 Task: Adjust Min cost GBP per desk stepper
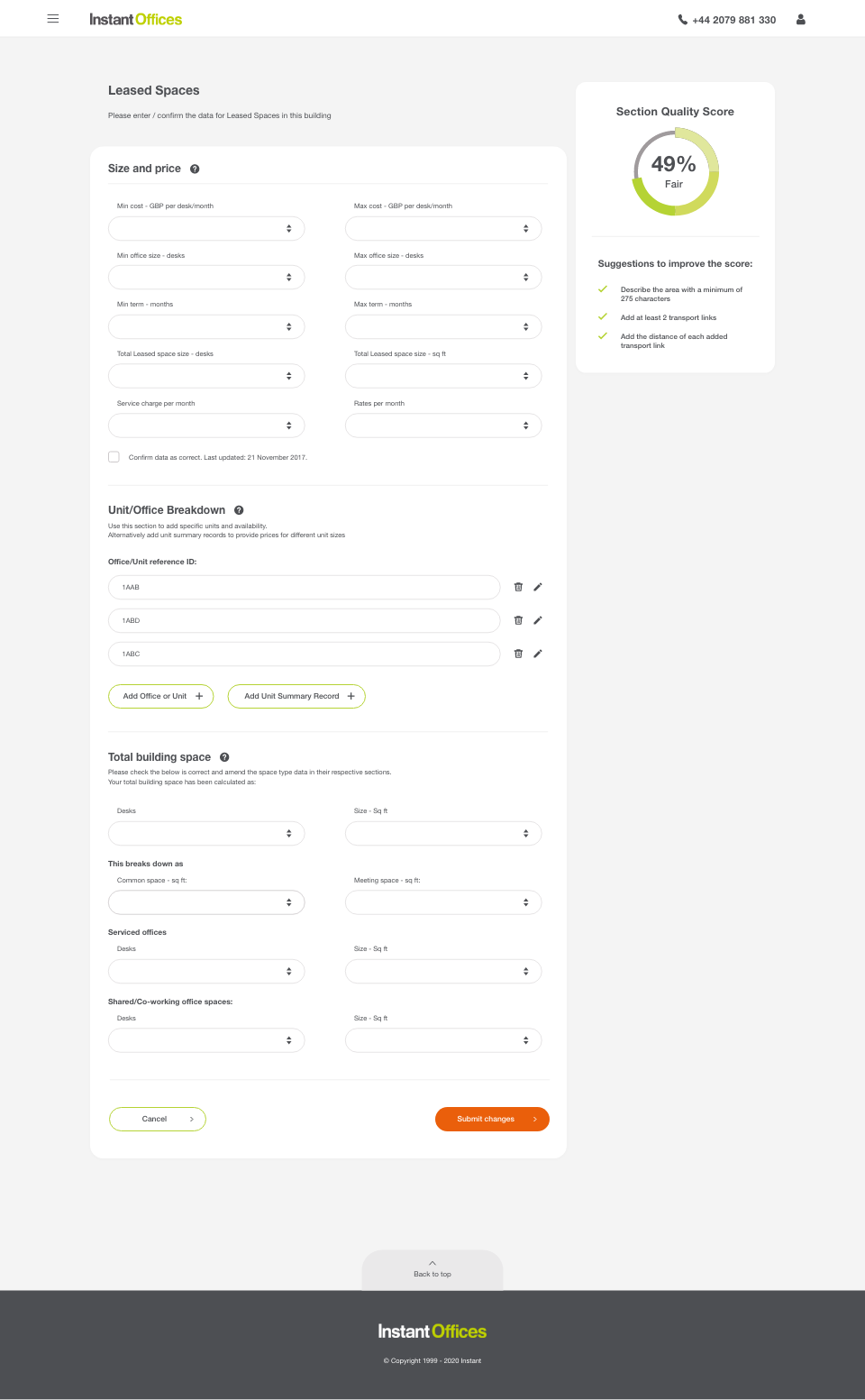tap(289, 229)
